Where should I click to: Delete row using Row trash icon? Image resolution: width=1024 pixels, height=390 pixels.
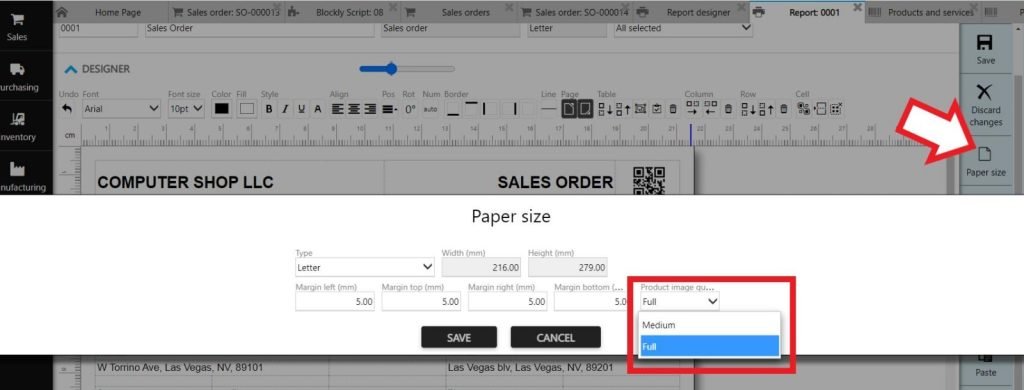point(784,109)
